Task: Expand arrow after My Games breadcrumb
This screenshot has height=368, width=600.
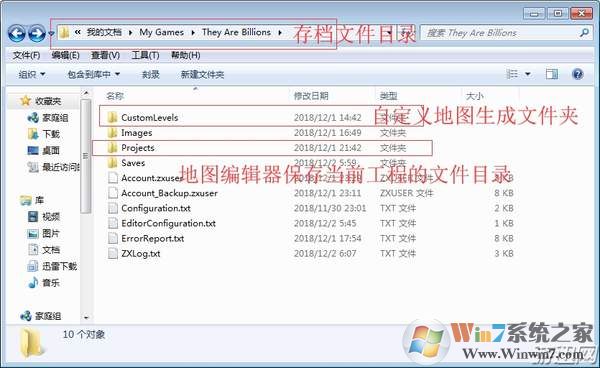Action: point(193,33)
